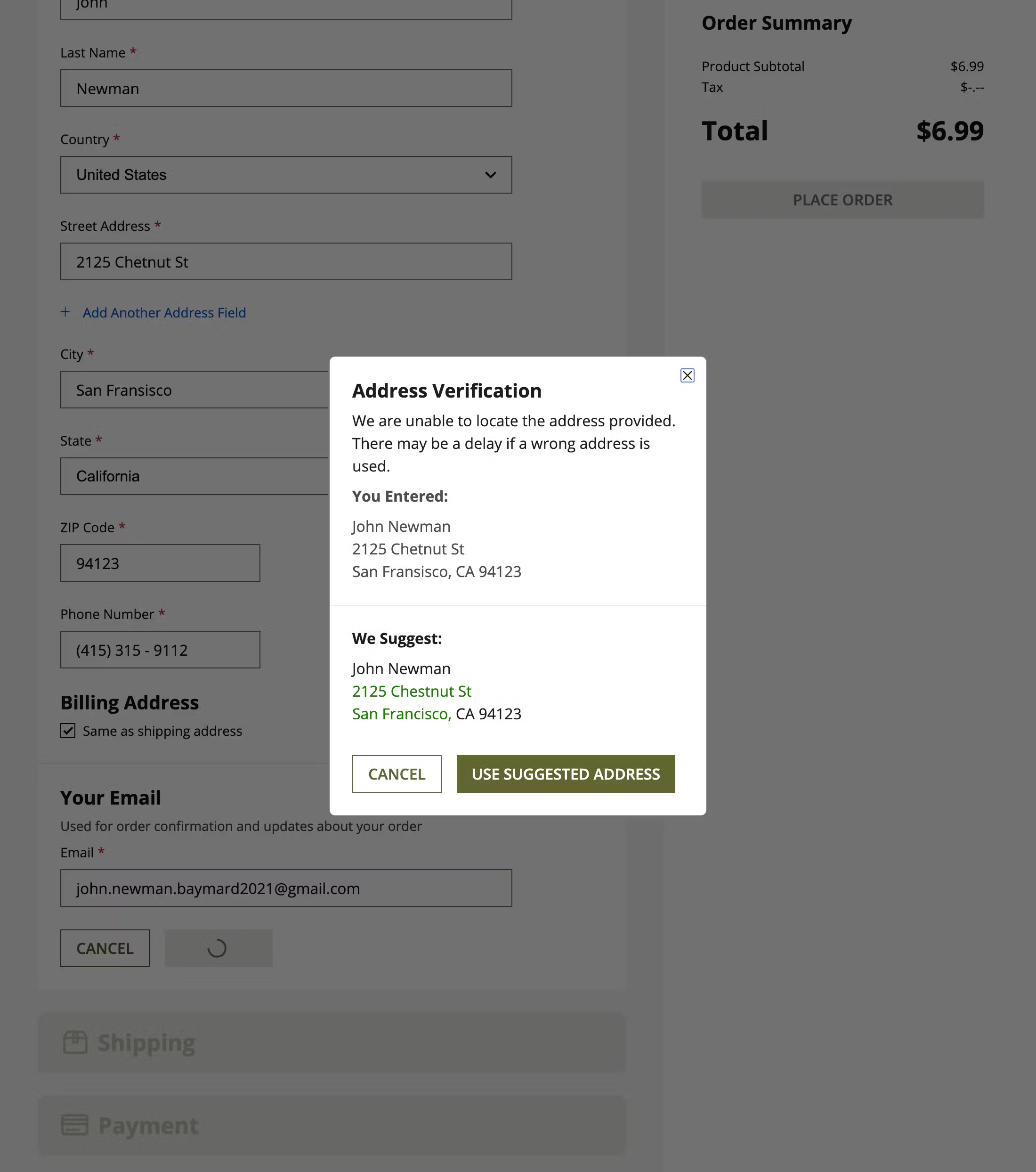Click the suggested 2125 Chestnut St address
The width and height of the screenshot is (1036, 1172).
click(412, 691)
